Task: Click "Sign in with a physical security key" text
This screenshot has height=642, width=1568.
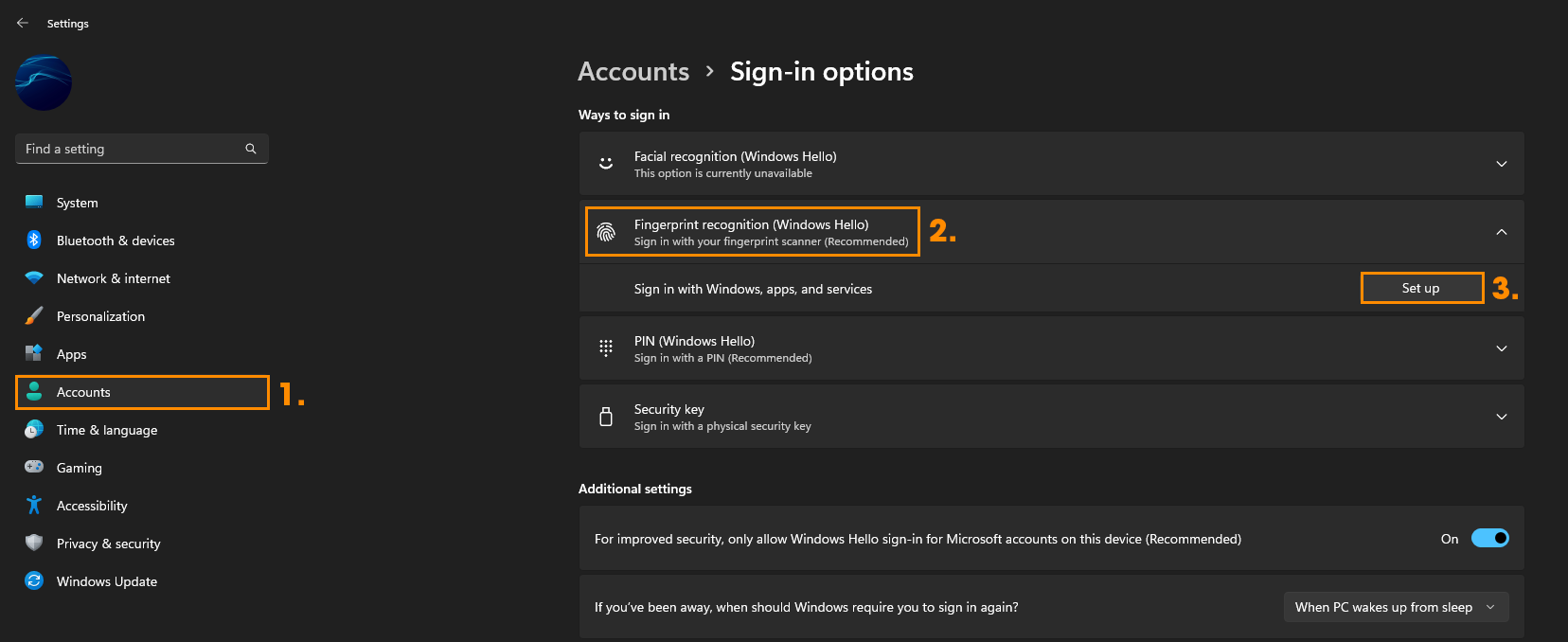Action: pos(722,426)
